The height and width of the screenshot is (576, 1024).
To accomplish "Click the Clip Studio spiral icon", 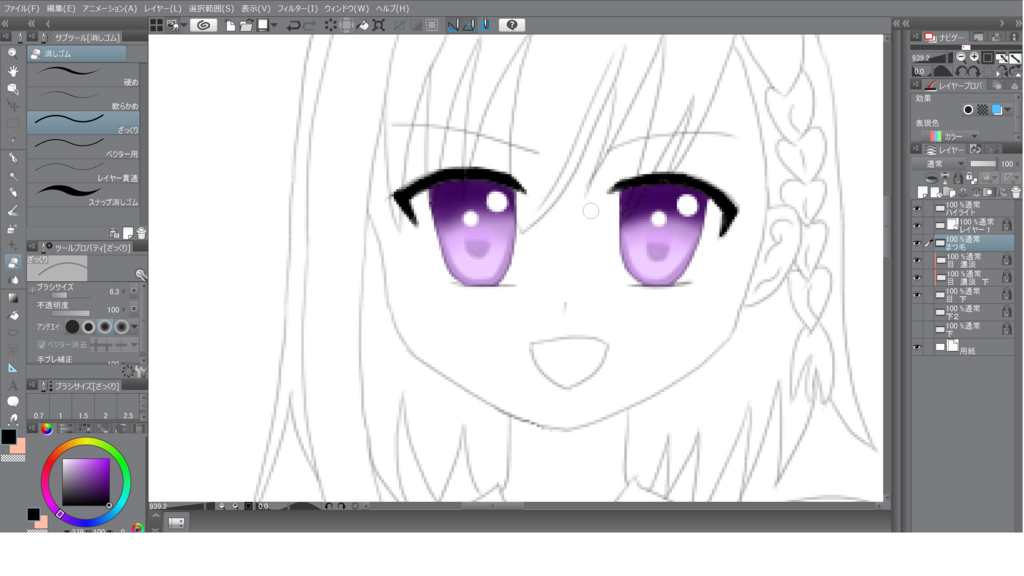I will (x=204, y=25).
